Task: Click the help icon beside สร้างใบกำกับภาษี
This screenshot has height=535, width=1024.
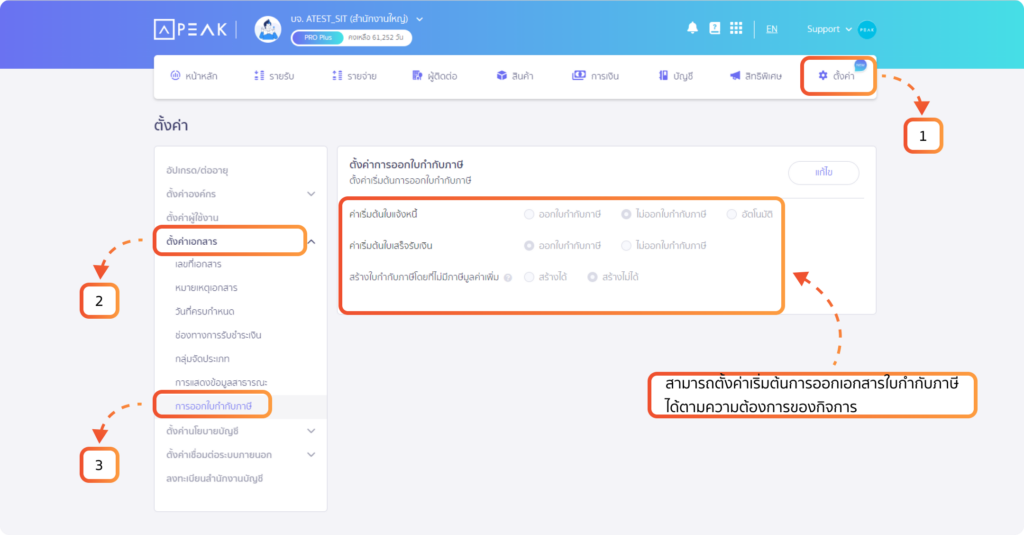Action: coord(507,278)
